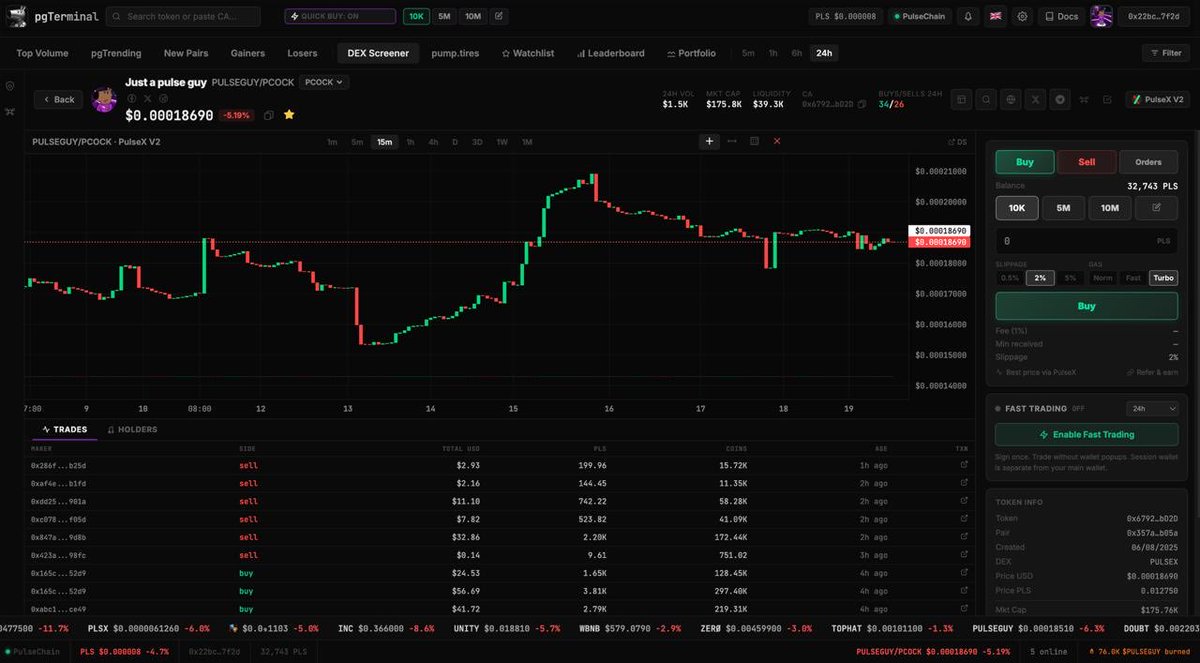Open the globe website icon in token header
This screenshot has width=1200, height=663.
coord(1011,99)
